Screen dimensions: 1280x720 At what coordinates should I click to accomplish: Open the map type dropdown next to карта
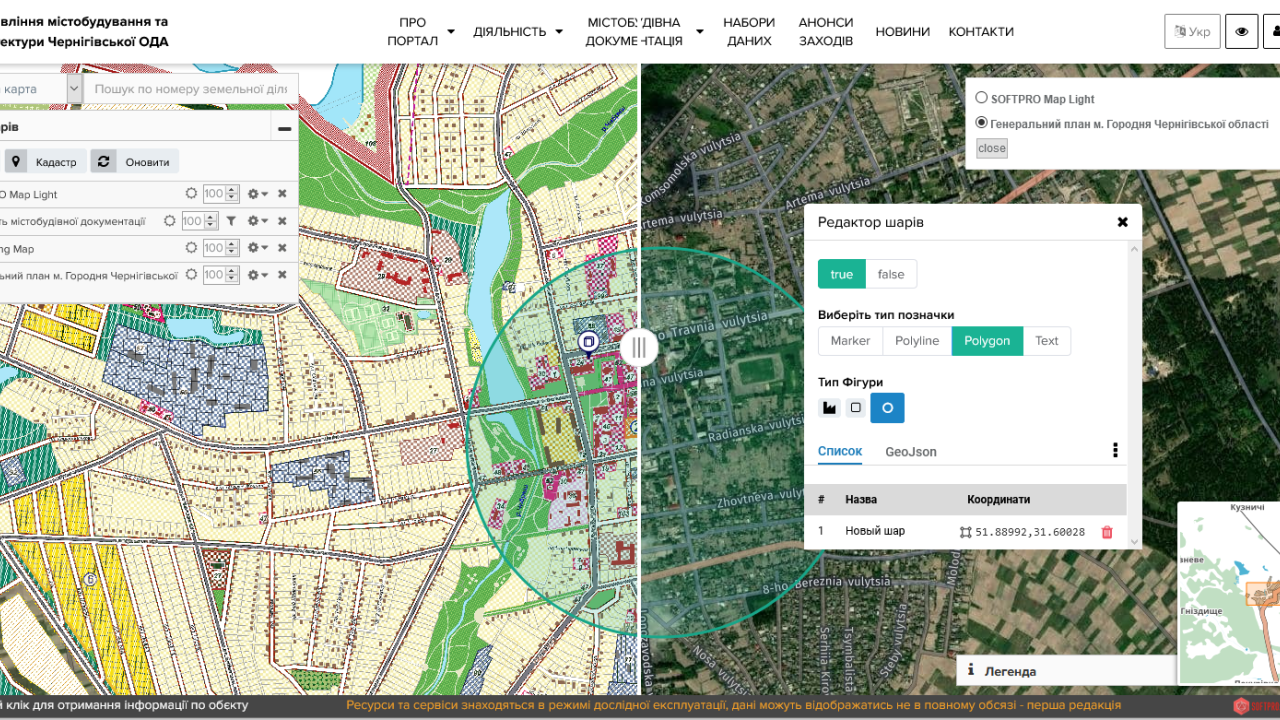click(73, 89)
